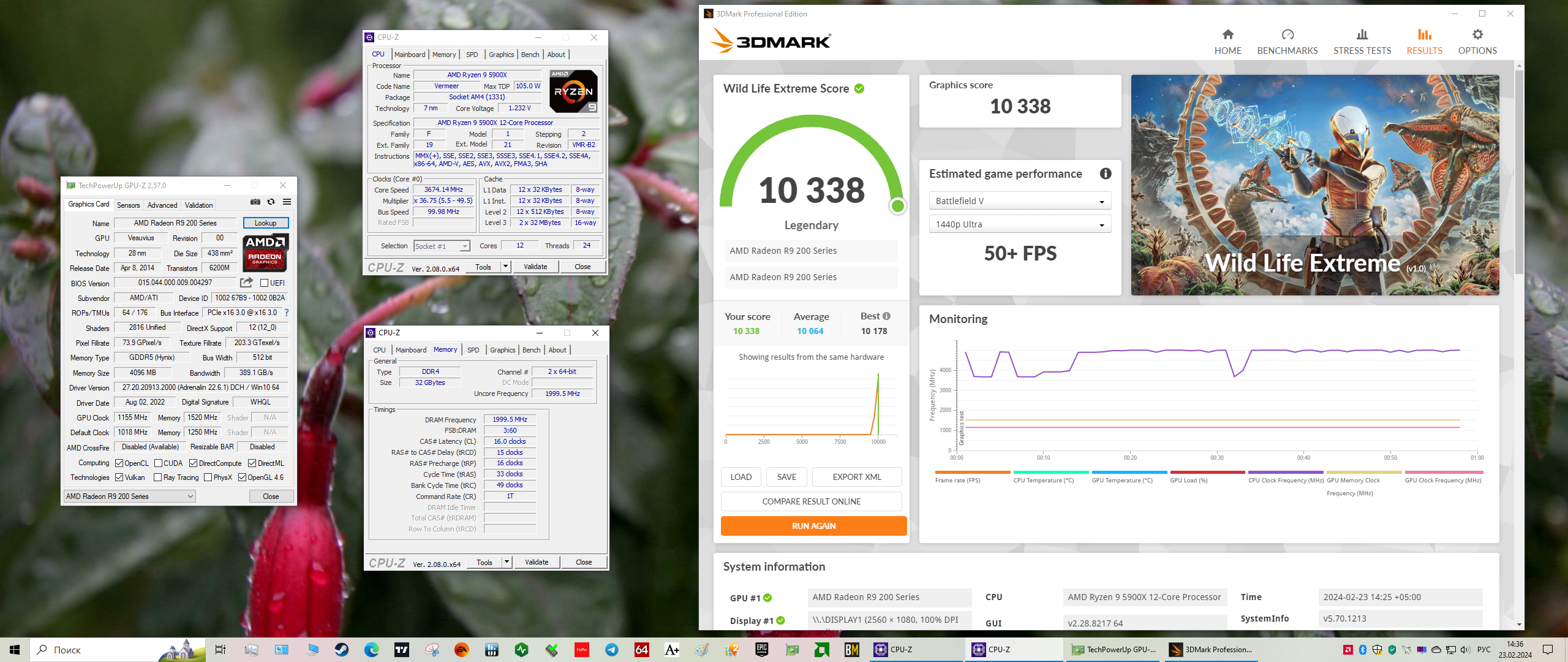This screenshot has width=1568, height=662.
Task: Open Mainboard tab in upper CPU-Z window
Action: tap(410, 55)
